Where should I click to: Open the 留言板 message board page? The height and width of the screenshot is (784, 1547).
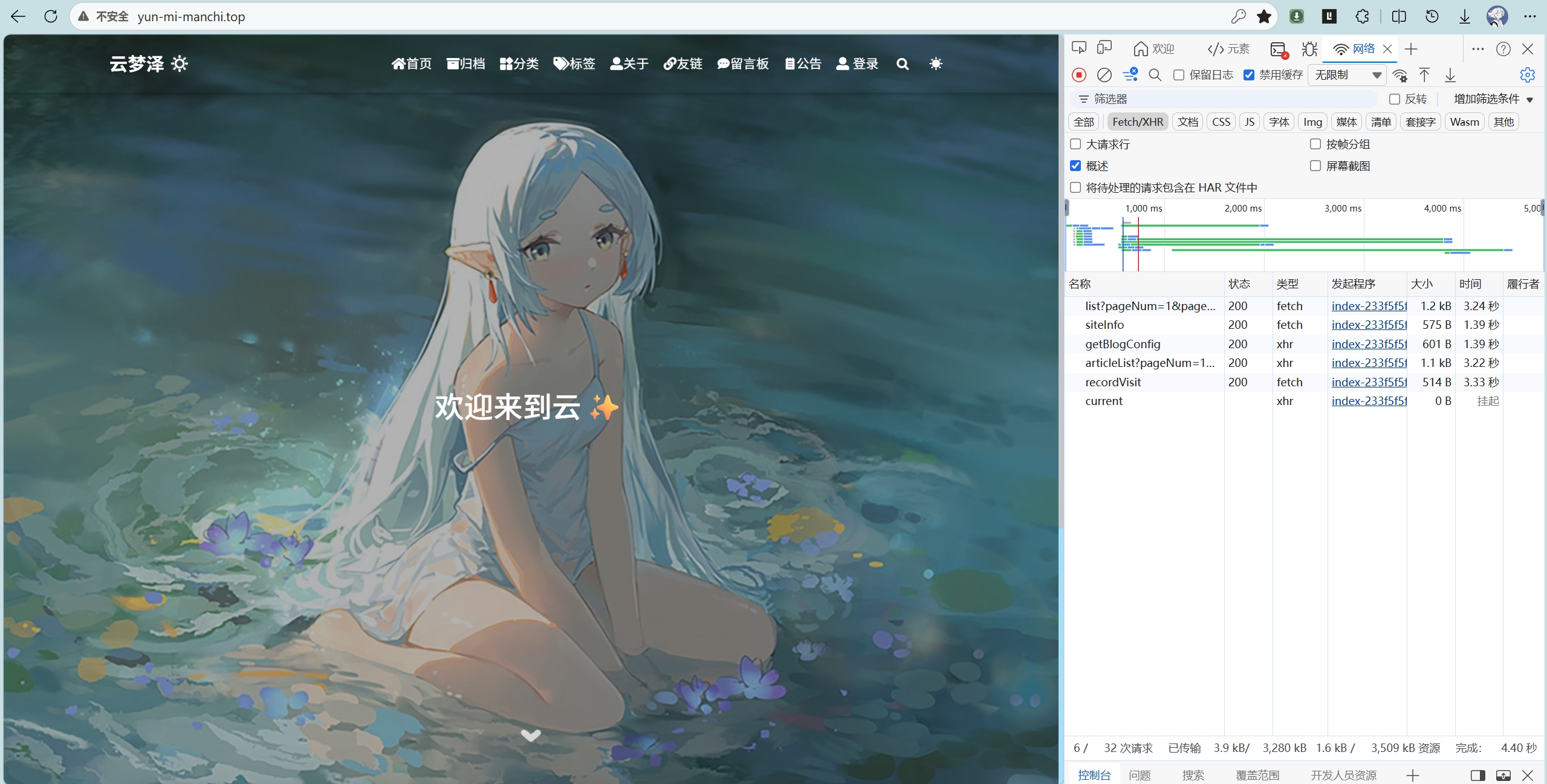tap(743, 63)
